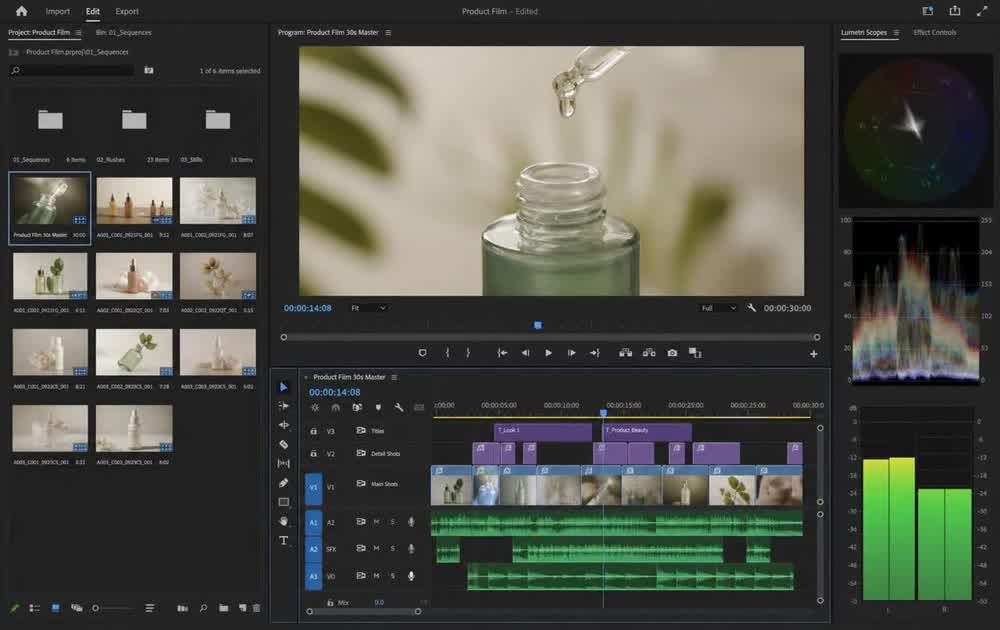The image size is (1000, 630).
Task: Open the Project panel find magnifier icon
Action: pos(203,608)
